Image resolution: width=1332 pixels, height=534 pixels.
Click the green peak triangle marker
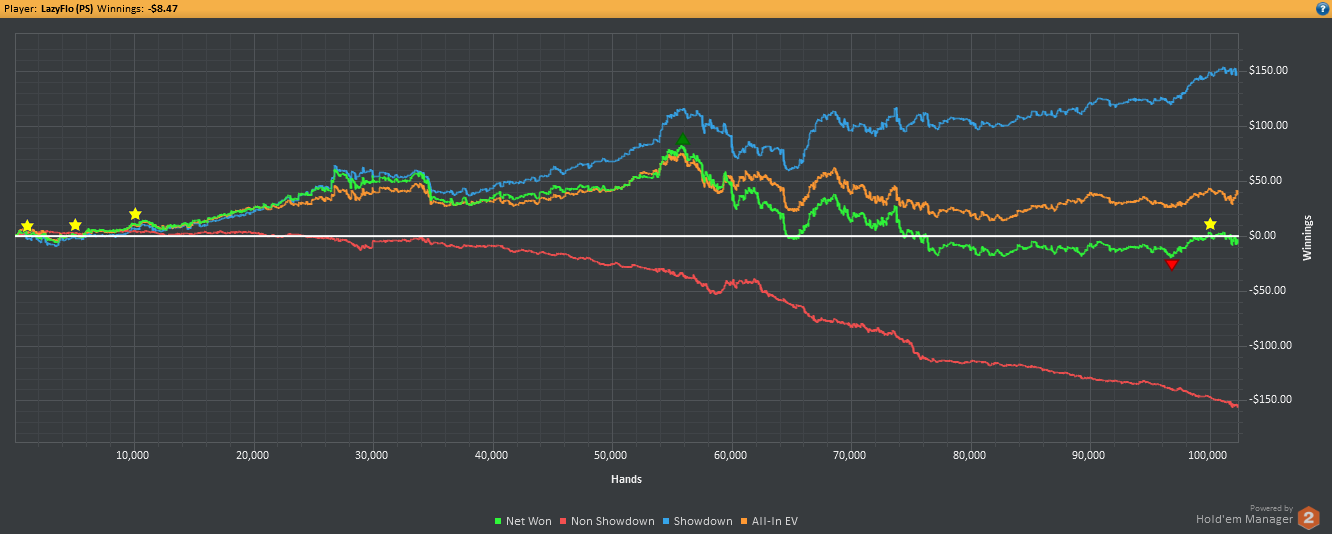click(x=682, y=140)
